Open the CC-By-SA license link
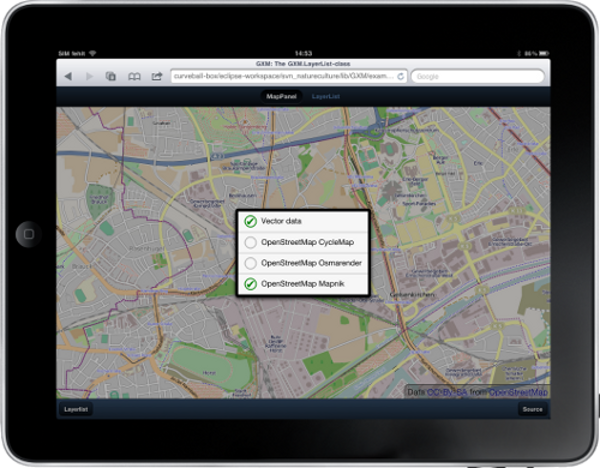Image resolution: width=600 pixels, height=468 pixels. (x=447, y=392)
